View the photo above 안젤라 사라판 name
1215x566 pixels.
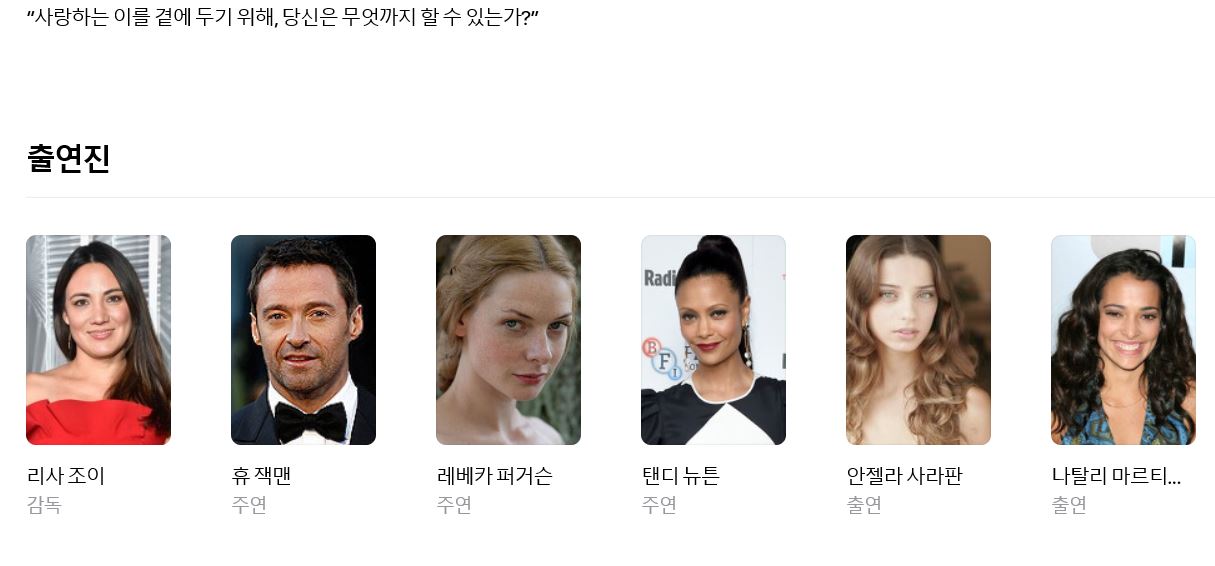[x=918, y=340]
